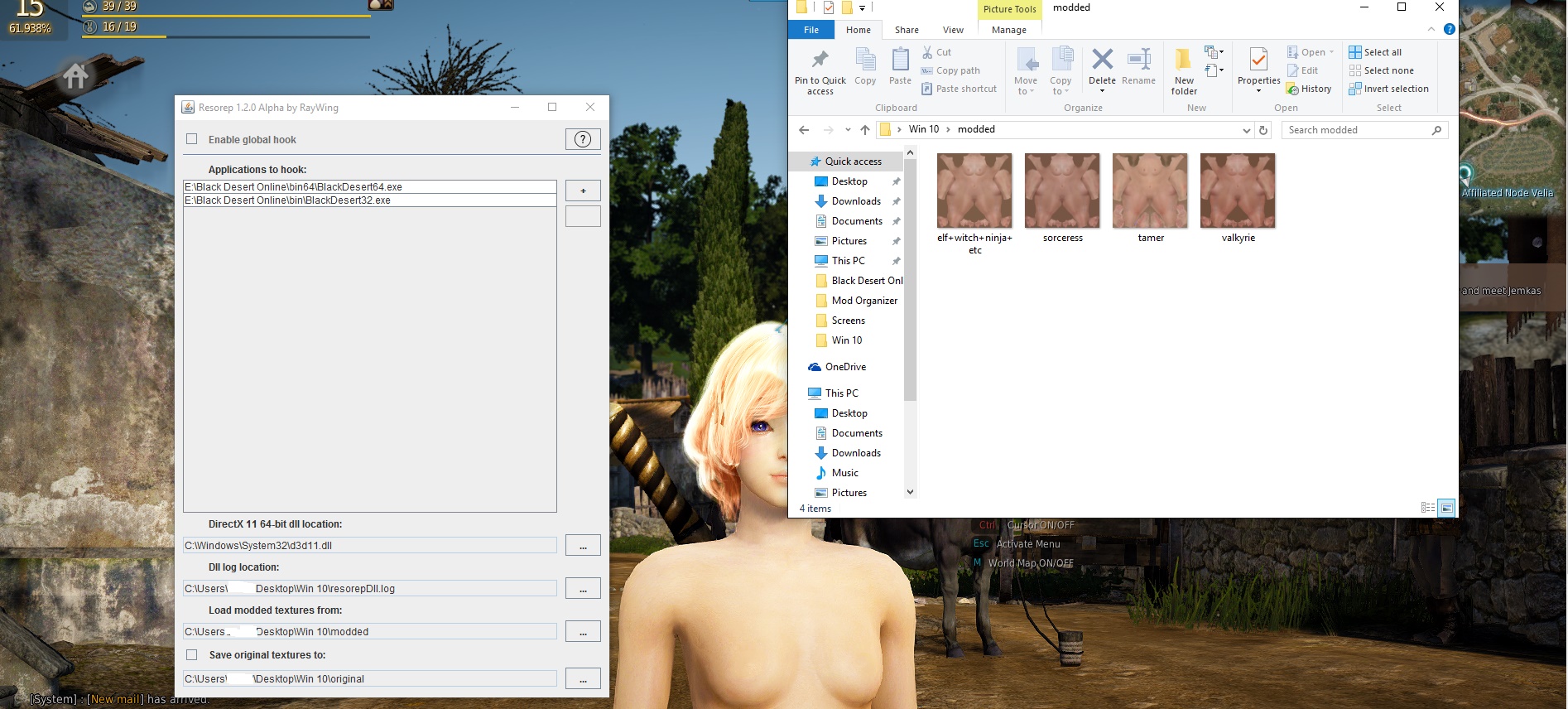Click the Edit ribbon command
Screen dimensions: 1568x709
(x=1302, y=70)
